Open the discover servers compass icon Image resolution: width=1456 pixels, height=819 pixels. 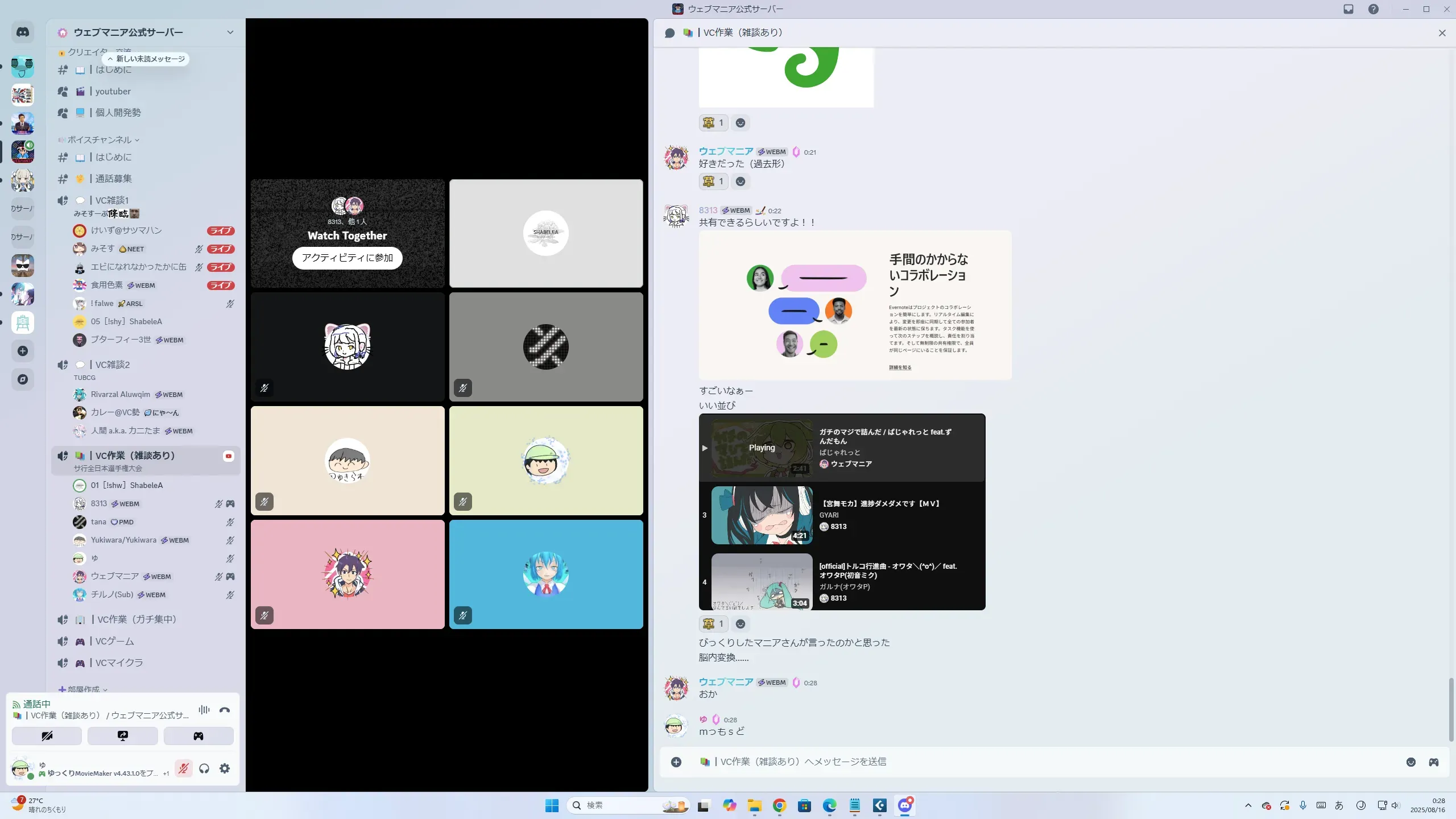tap(23, 379)
